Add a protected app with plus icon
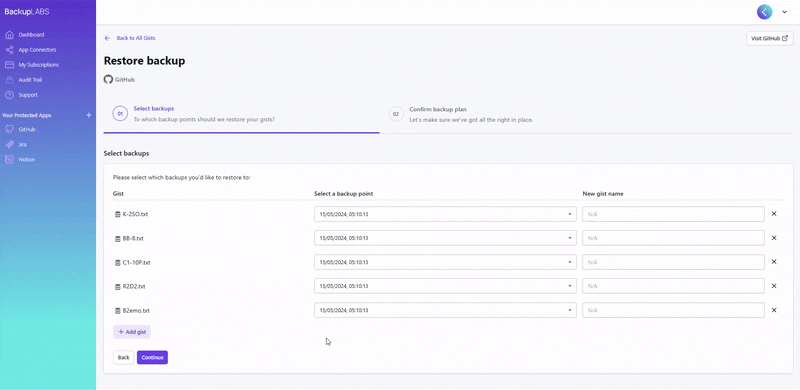 [89, 115]
